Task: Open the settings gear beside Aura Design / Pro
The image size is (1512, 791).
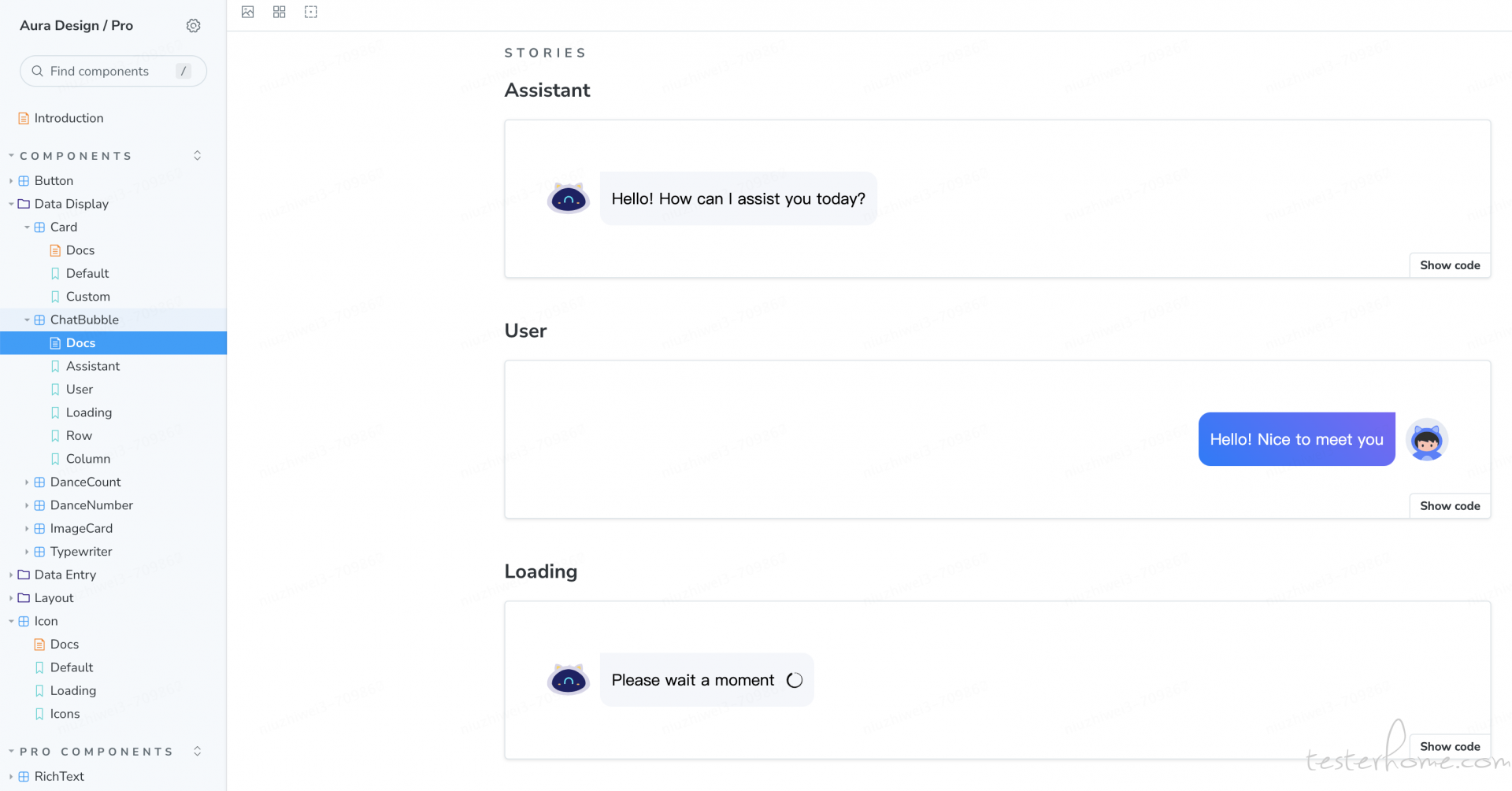Action: tap(193, 25)
